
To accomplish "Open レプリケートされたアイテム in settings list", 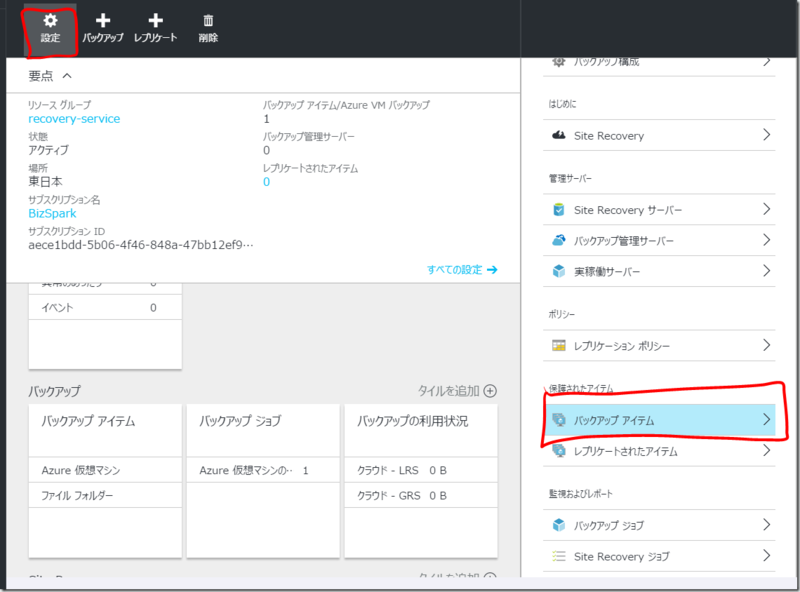I will pyautogui.click(x=659, y=451).
